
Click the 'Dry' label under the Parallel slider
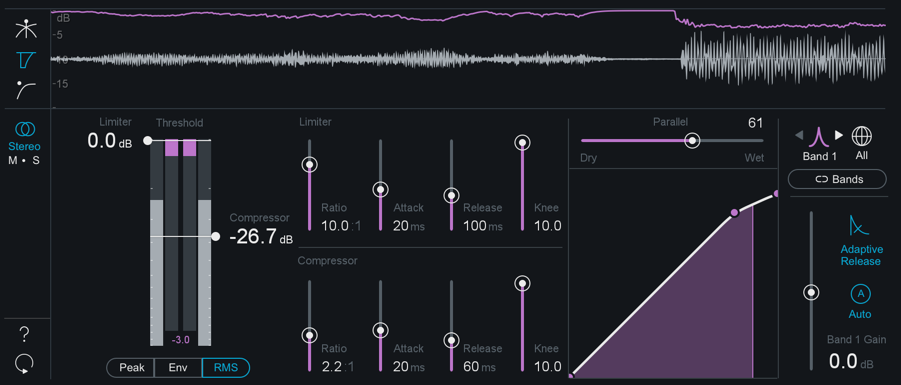coord(589,159)
